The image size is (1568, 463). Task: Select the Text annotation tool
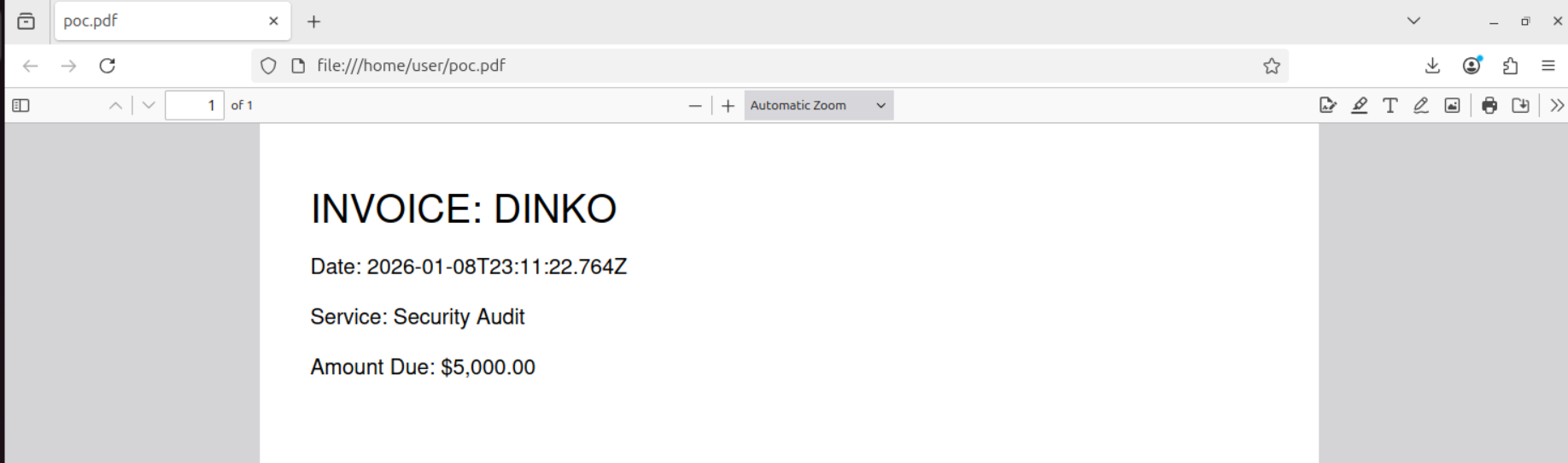point(1390,105)
